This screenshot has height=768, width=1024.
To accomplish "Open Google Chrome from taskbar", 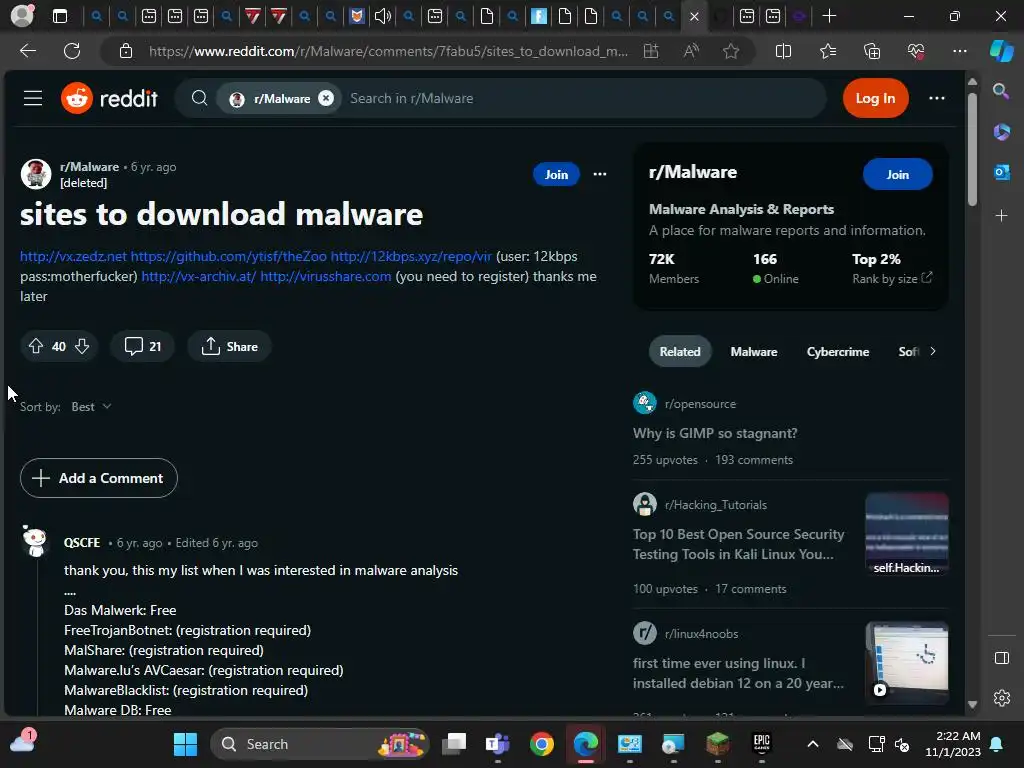I will pos(541,744).
